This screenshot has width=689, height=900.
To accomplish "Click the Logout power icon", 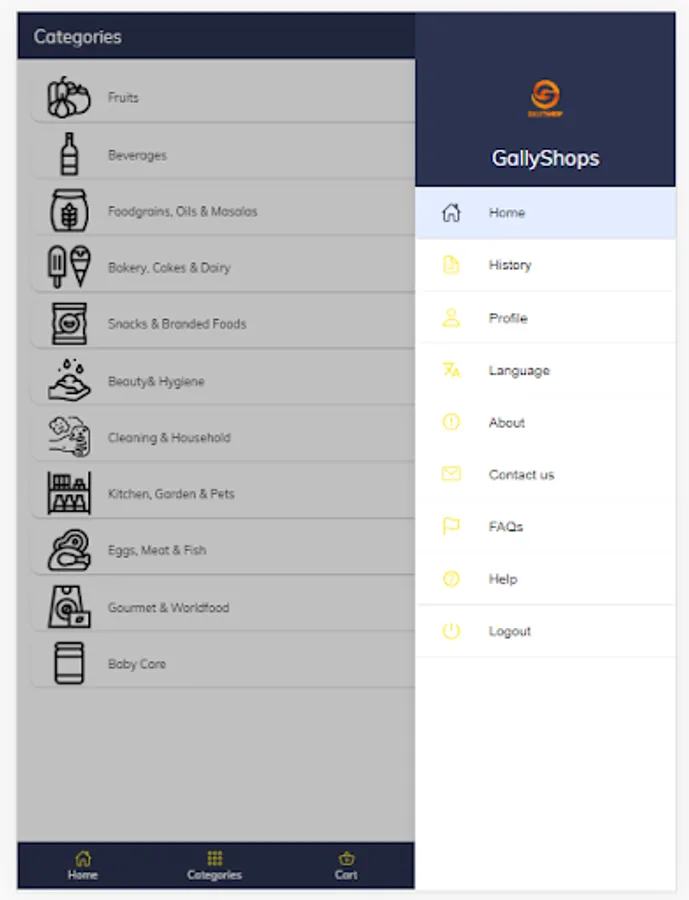I will (x=451, y=631).
